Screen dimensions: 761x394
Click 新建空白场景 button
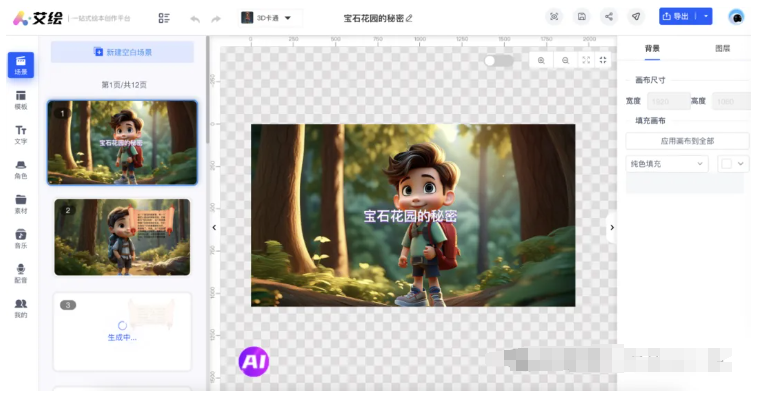(x=122, y=52)
